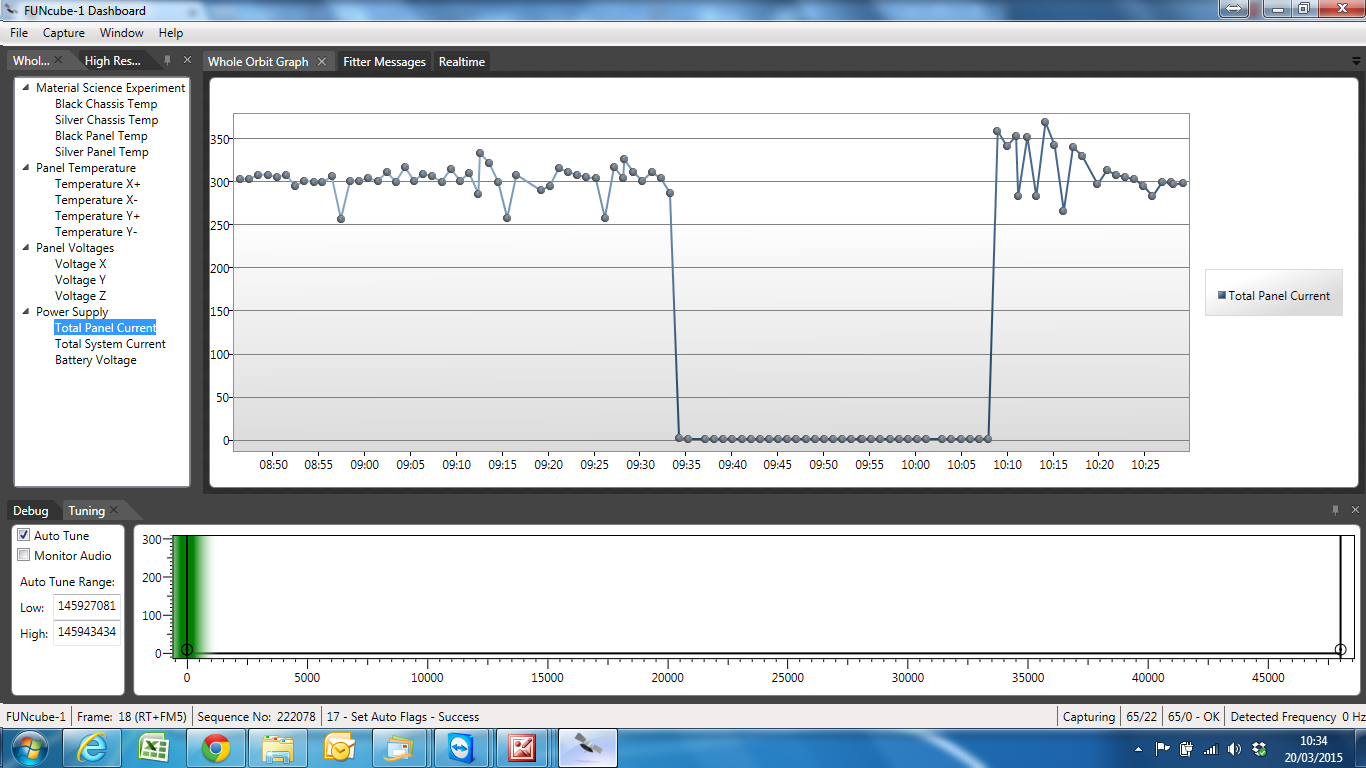Open the Capture menu
The height and width of the screenshot is (768, 1366).
(63, 33)
